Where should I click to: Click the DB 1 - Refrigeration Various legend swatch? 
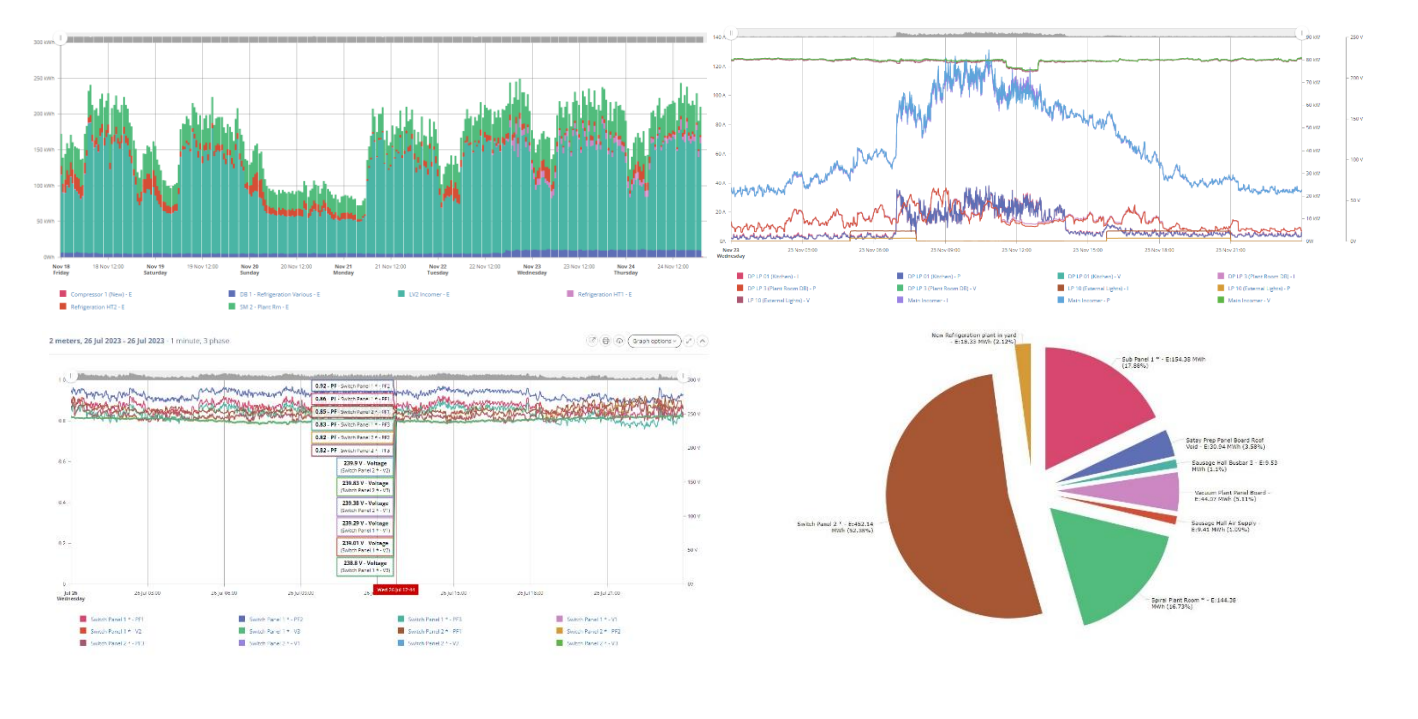[233, 295]
